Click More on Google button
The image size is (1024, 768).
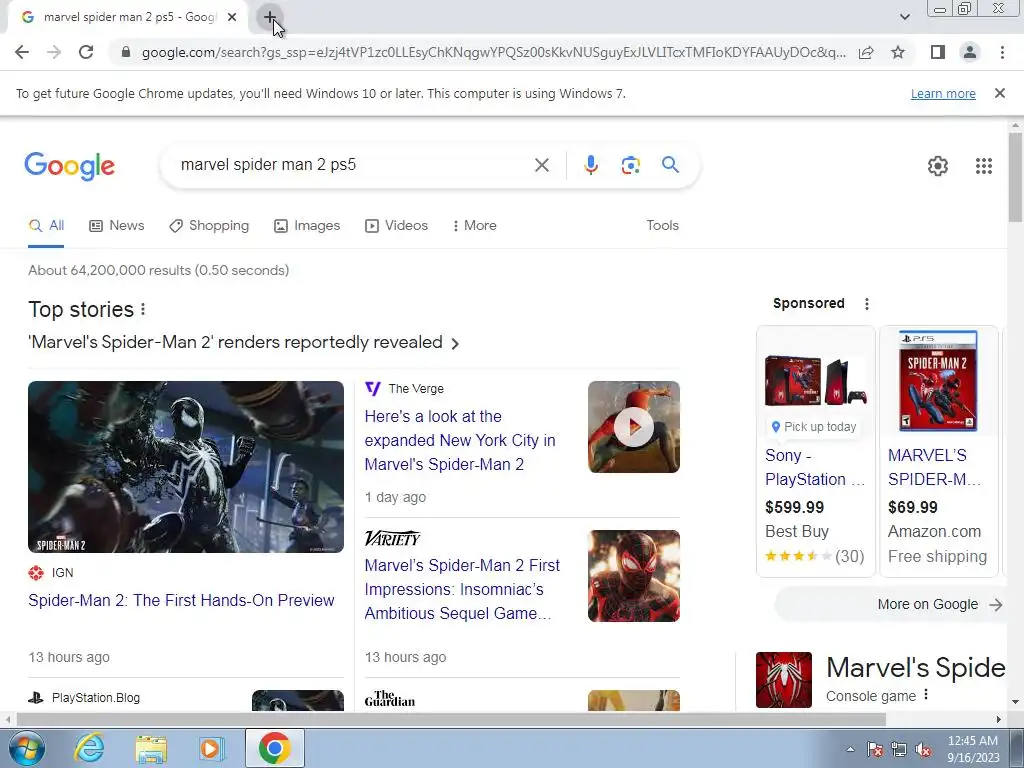click(x=890, y=604)
